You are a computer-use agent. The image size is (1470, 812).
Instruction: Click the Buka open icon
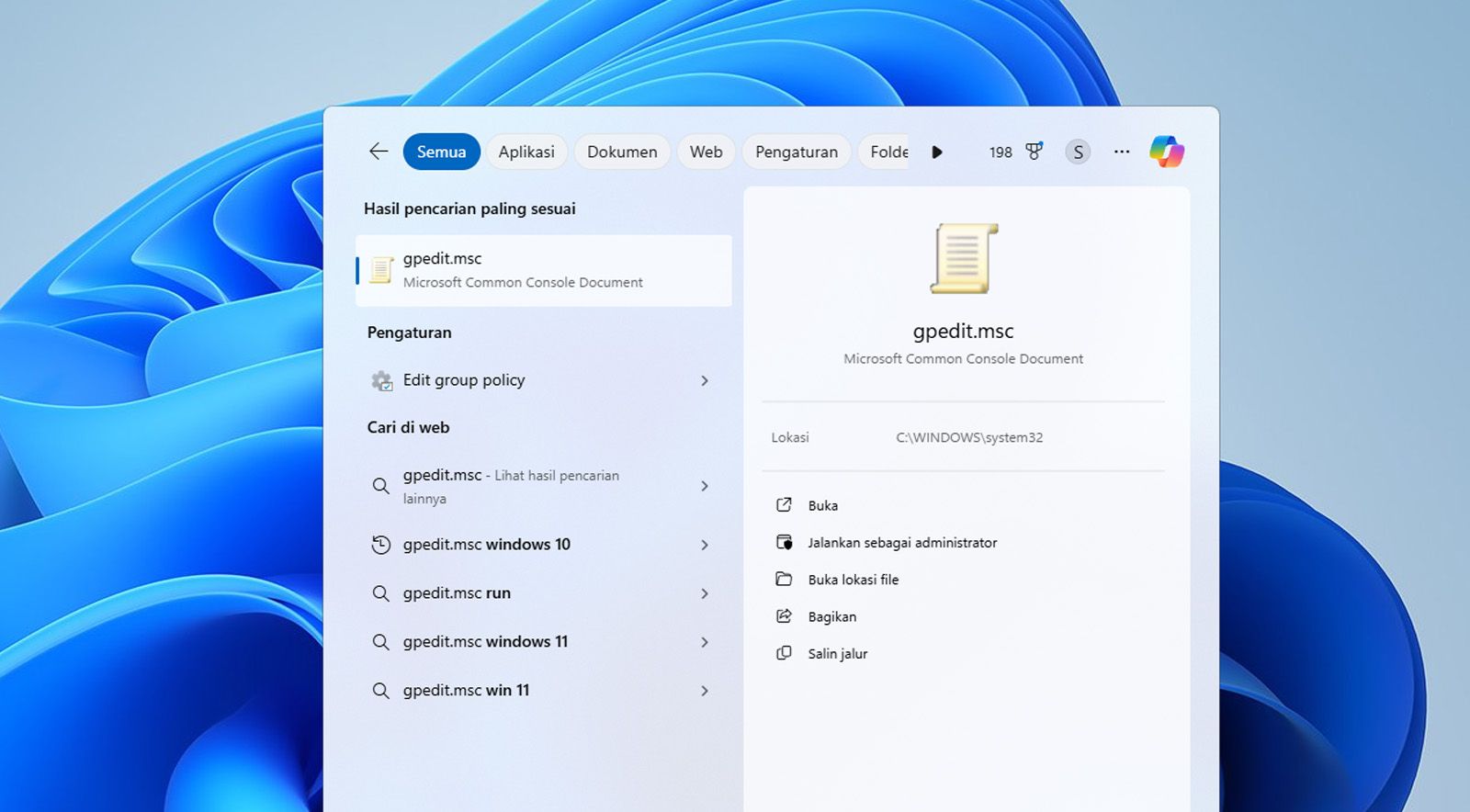(784, 505)
